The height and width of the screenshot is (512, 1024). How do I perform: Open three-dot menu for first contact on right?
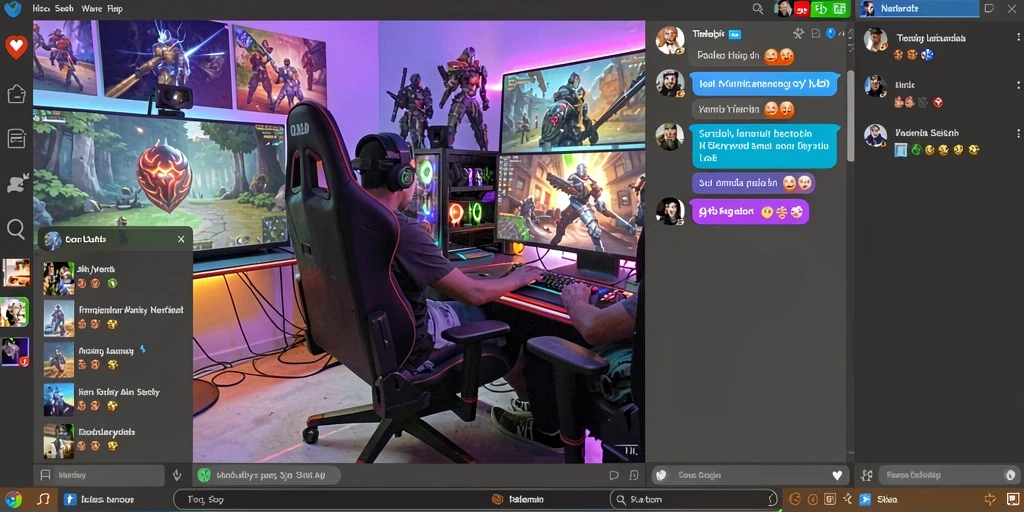[1018, 37]
